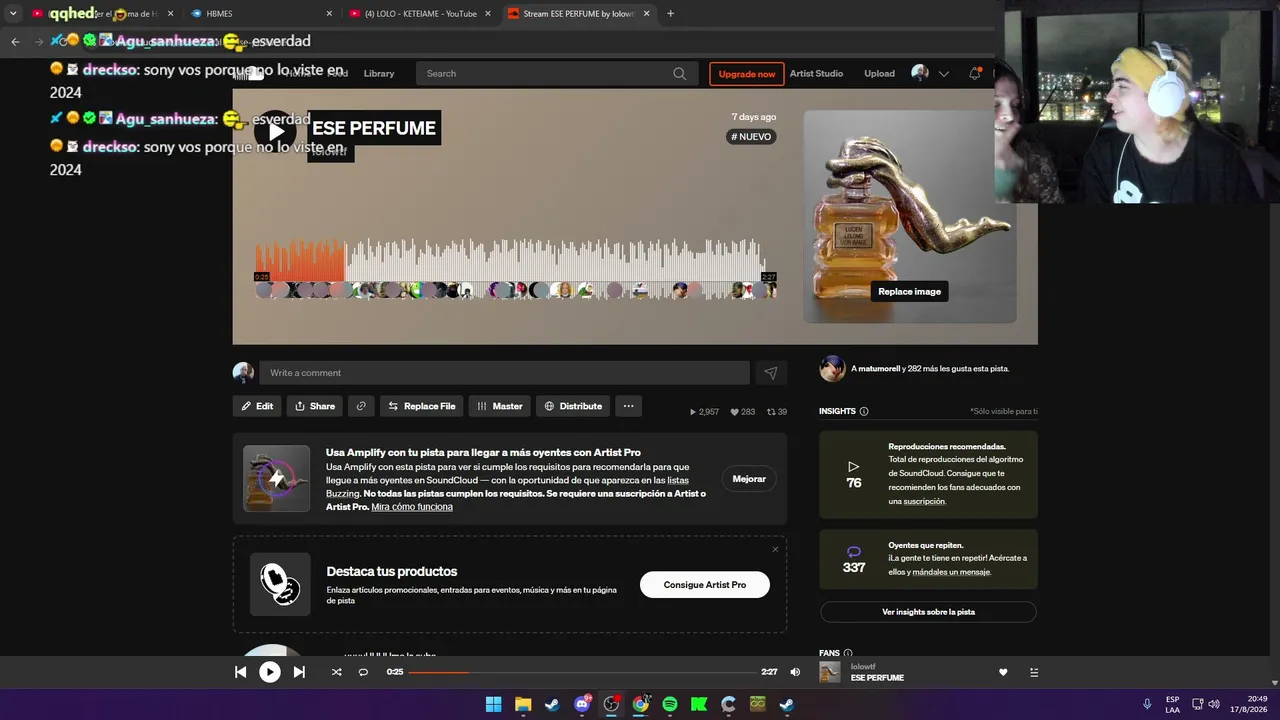Open Artist Studio from header

point(816,73)
